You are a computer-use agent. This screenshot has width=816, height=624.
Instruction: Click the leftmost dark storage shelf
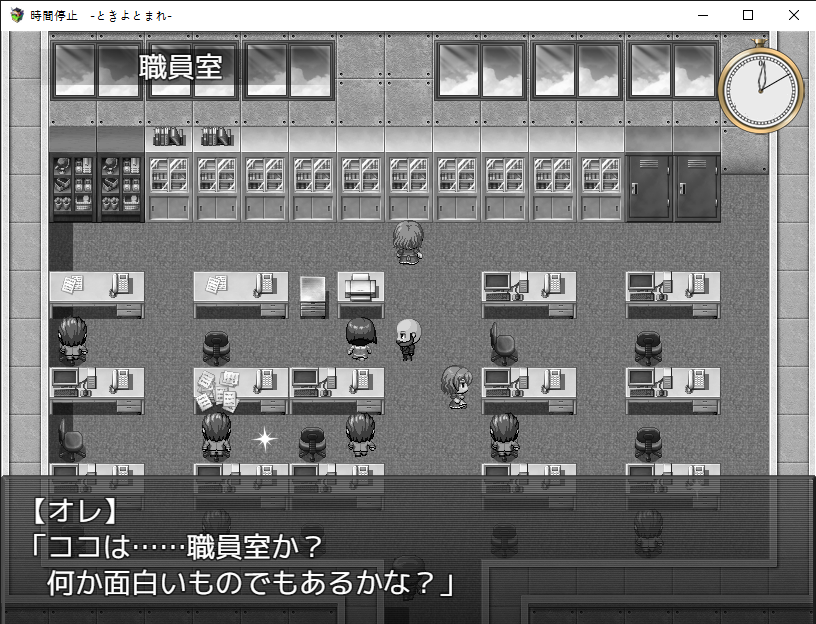pos(73,187)
